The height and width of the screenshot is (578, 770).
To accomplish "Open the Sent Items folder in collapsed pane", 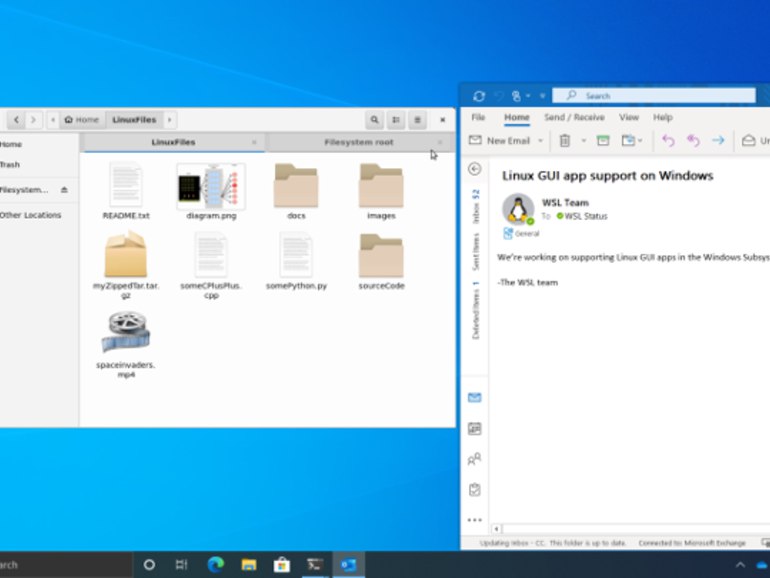I will (x=475, y=252).
